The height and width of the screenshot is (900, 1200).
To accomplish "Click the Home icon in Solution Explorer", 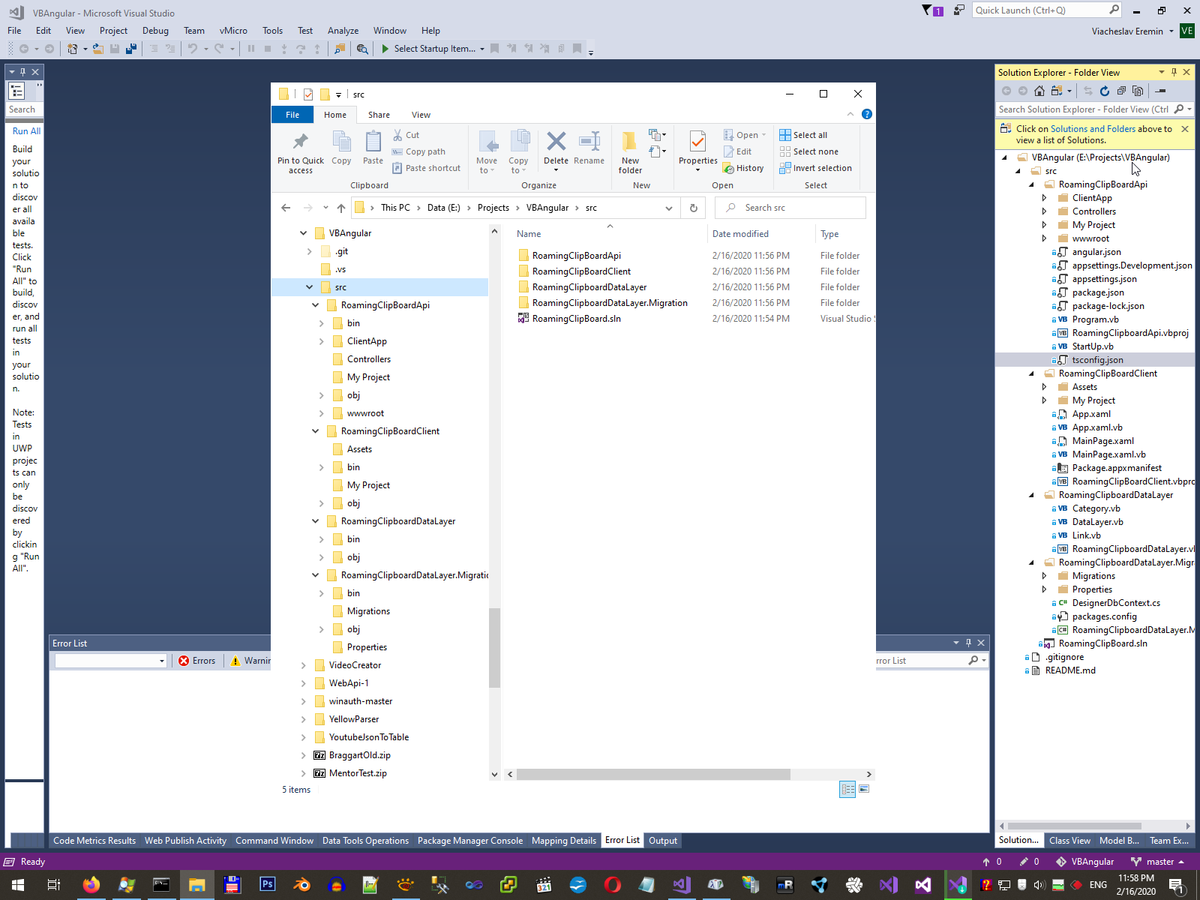I will pos(1040,91).
